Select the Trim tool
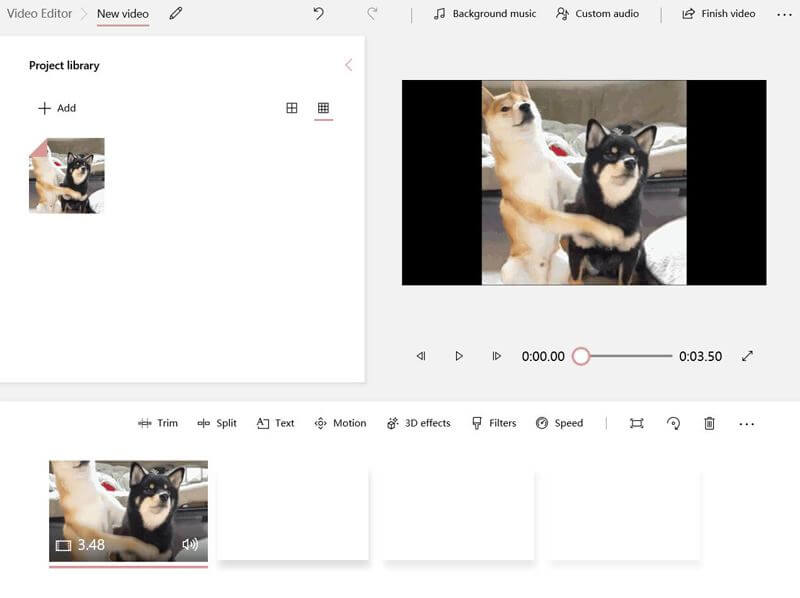Screen dimensions: 800x598 [158, 423]
